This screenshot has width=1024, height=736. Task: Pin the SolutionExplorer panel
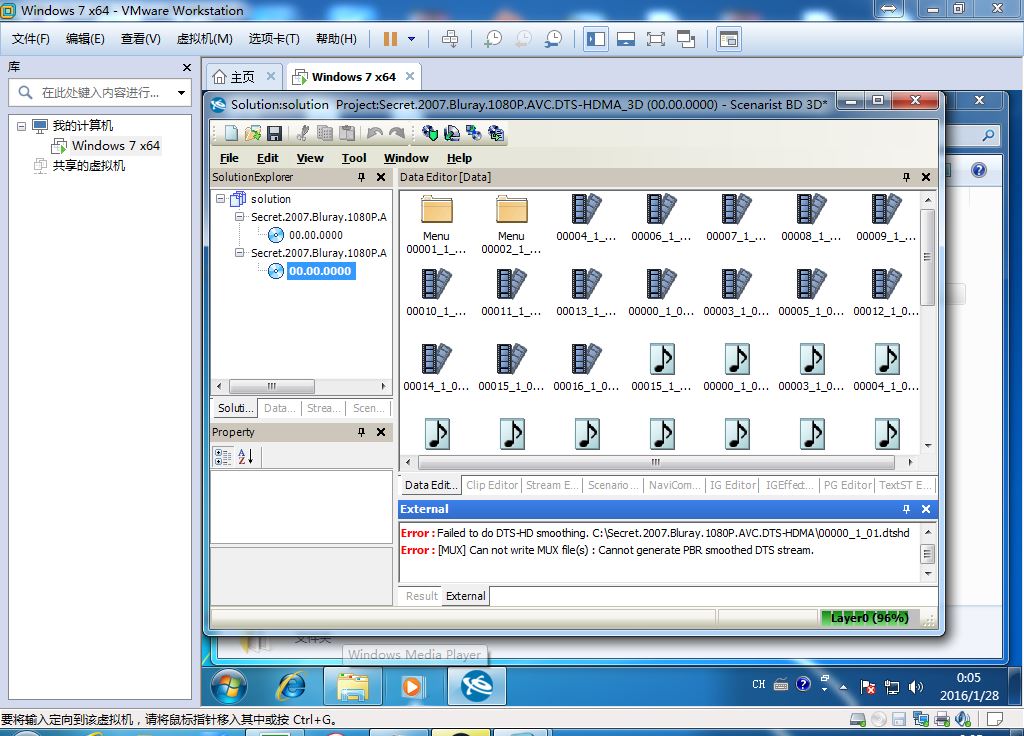361,177
